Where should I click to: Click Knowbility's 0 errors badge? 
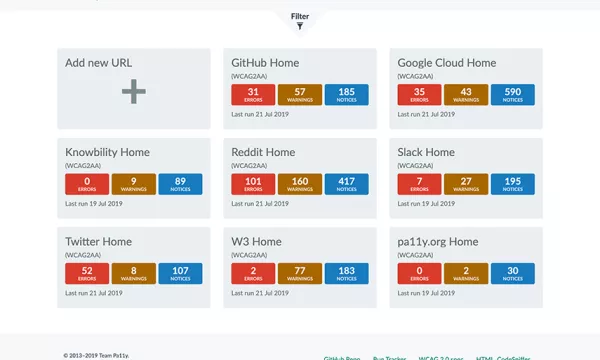(x=87, y=184)
